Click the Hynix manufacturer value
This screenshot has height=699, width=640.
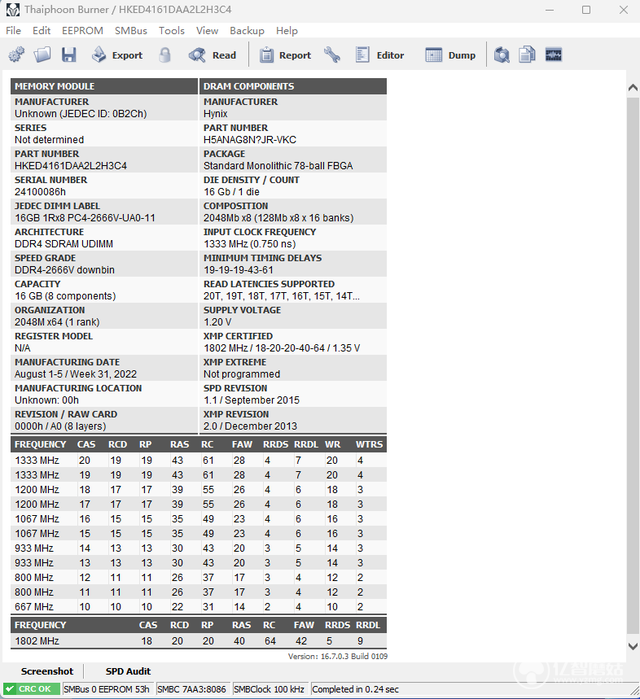tap(215, 114)
